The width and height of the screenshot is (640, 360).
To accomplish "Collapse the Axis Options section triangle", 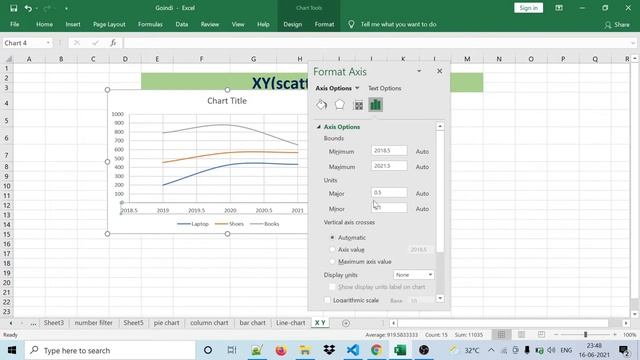I will [x=319, y=127].
